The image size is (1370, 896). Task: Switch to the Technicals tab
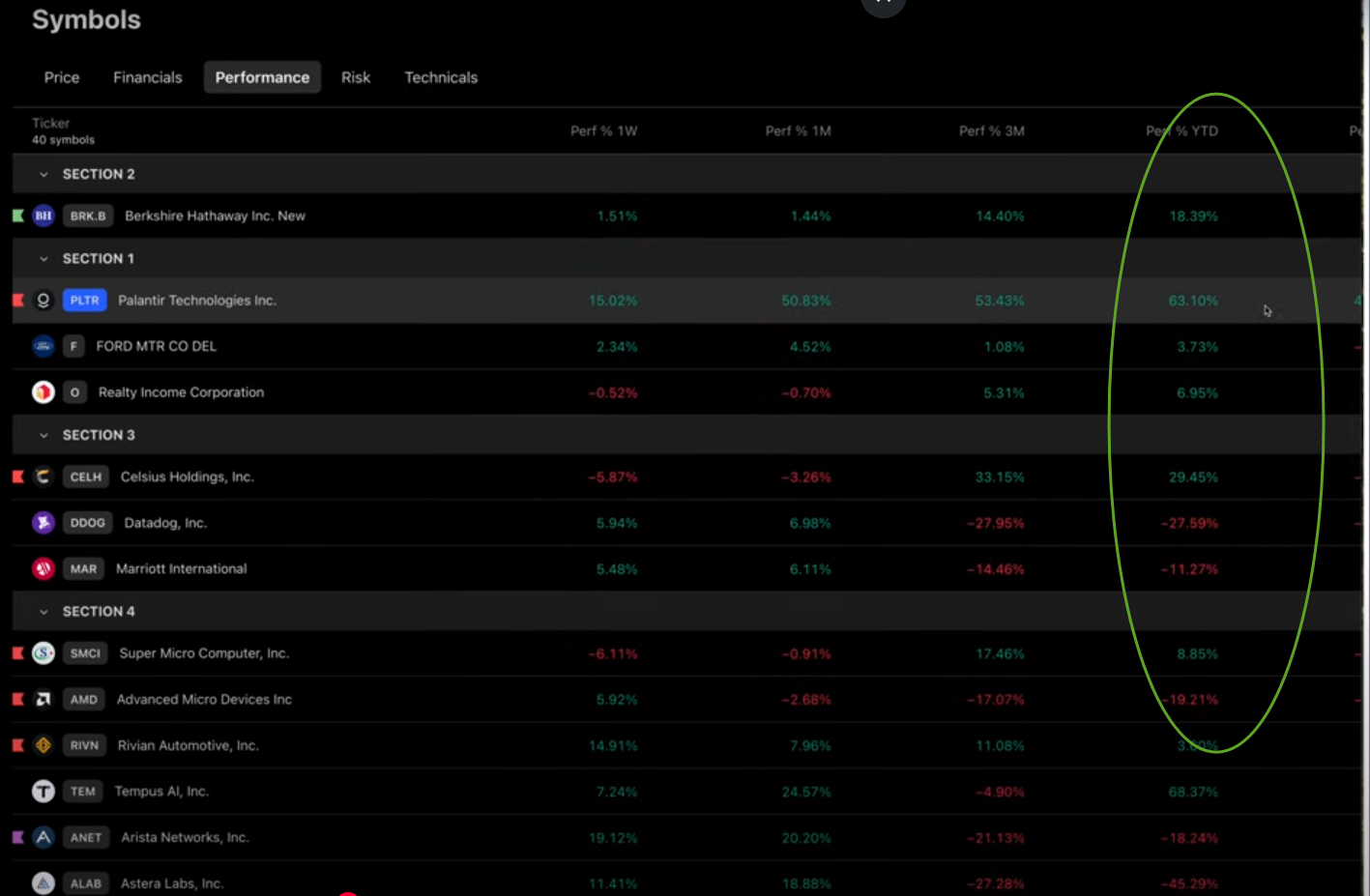click(x=441, y=77)
